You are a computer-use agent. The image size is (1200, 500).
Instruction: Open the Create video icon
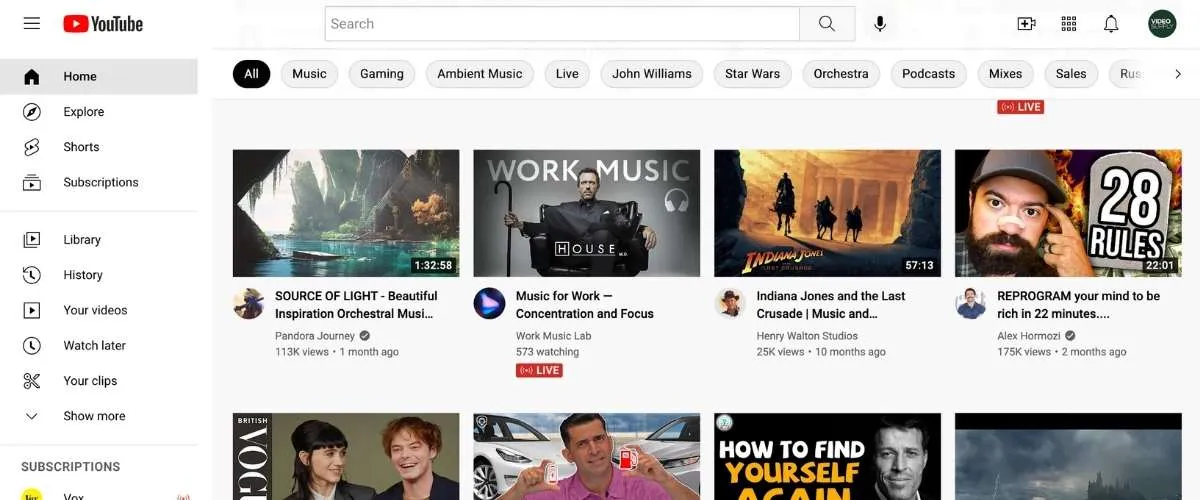(1026, 24)
